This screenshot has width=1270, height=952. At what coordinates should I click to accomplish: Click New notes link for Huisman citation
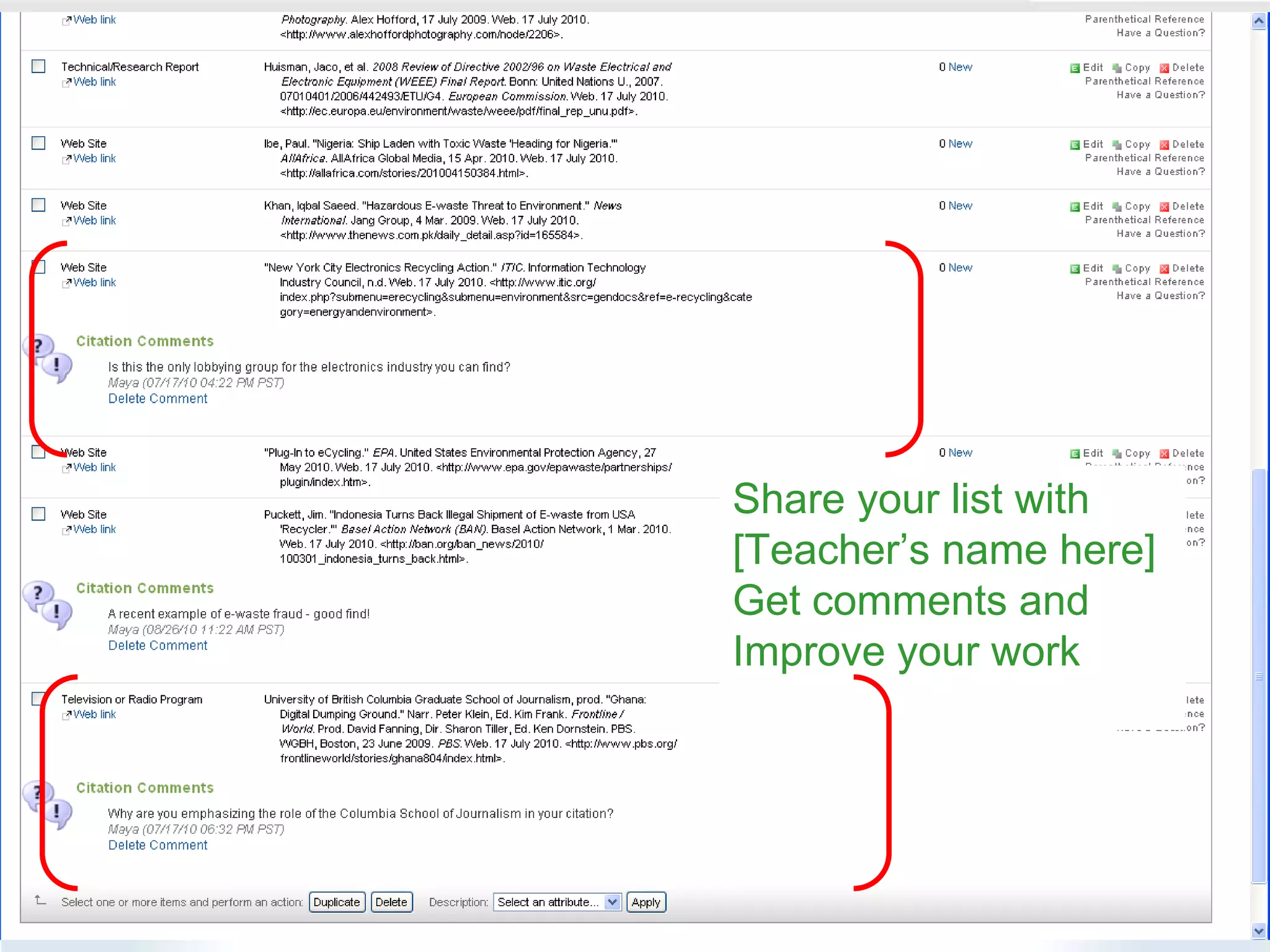[x=960, y=67]
